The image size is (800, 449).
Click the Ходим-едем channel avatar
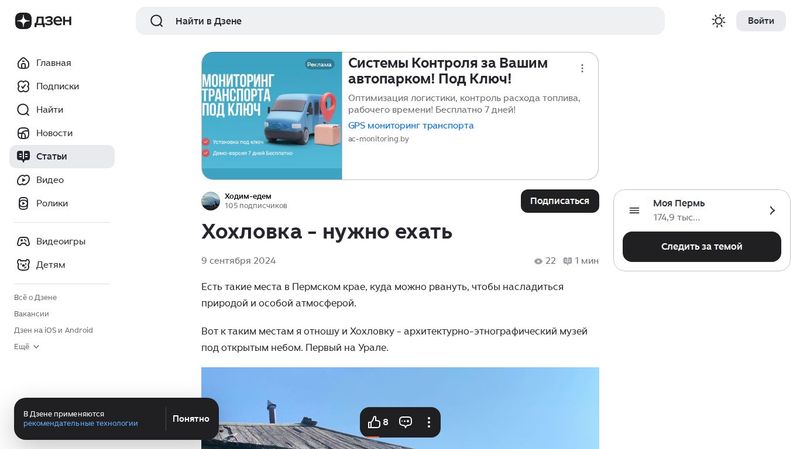click(x=211, y=201)
